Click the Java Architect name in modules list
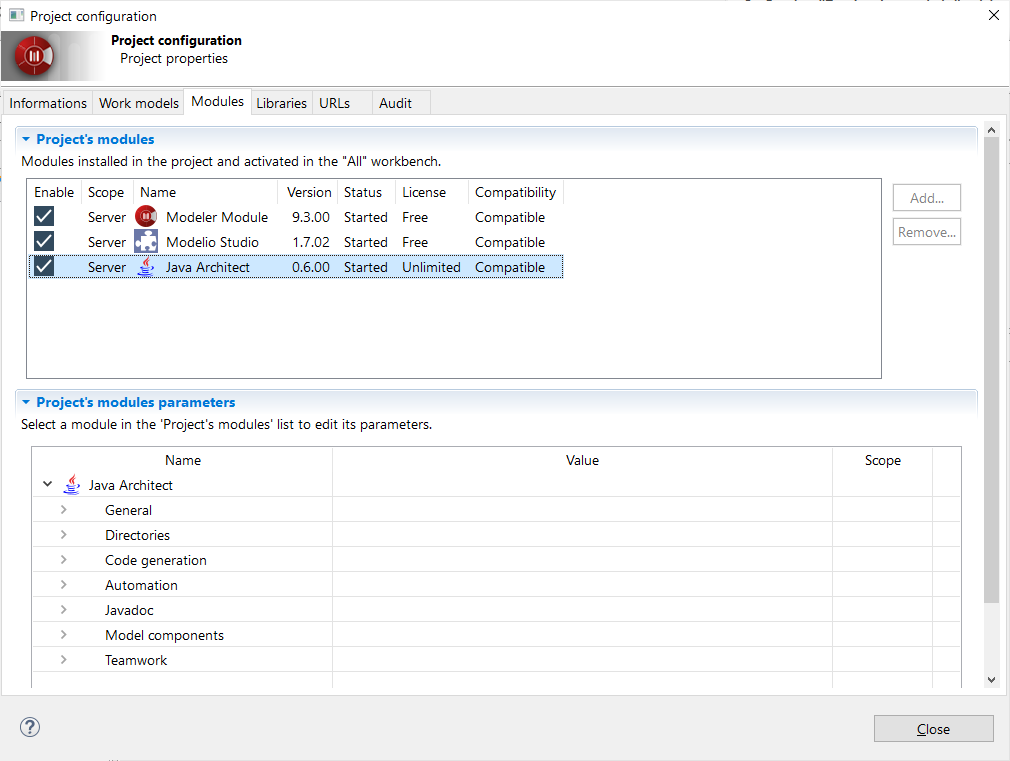Screen dimensions: 1010x761 (207, 267)
